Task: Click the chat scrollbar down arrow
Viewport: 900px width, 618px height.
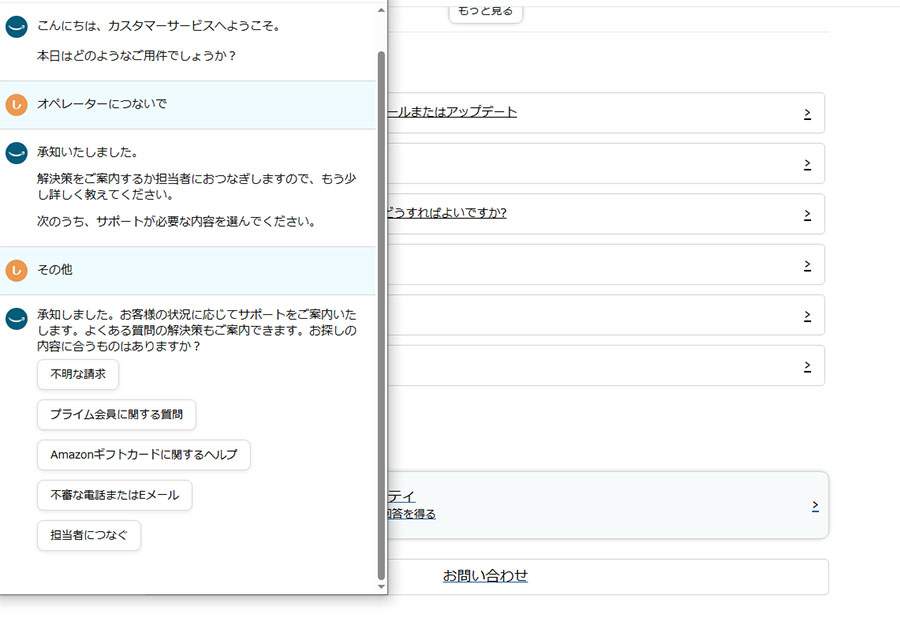Action: coord(381,586)
